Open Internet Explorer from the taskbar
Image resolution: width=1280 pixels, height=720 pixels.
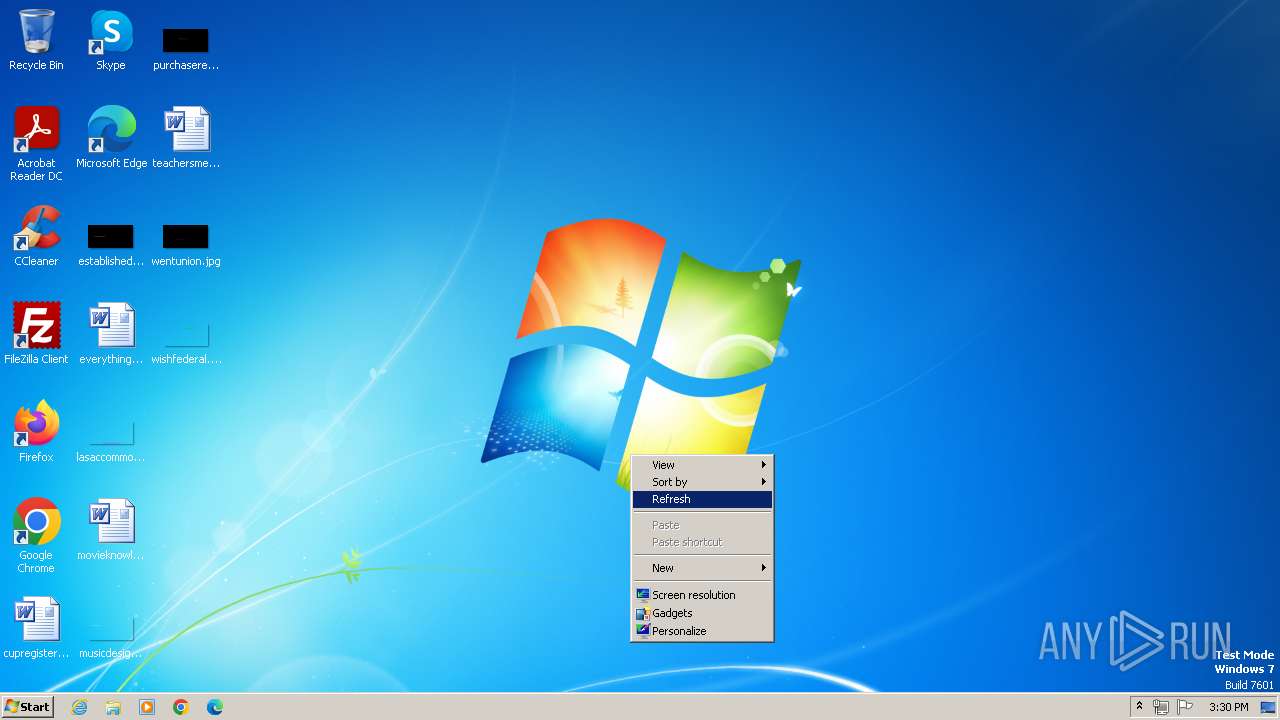click(x=80, y=707)
